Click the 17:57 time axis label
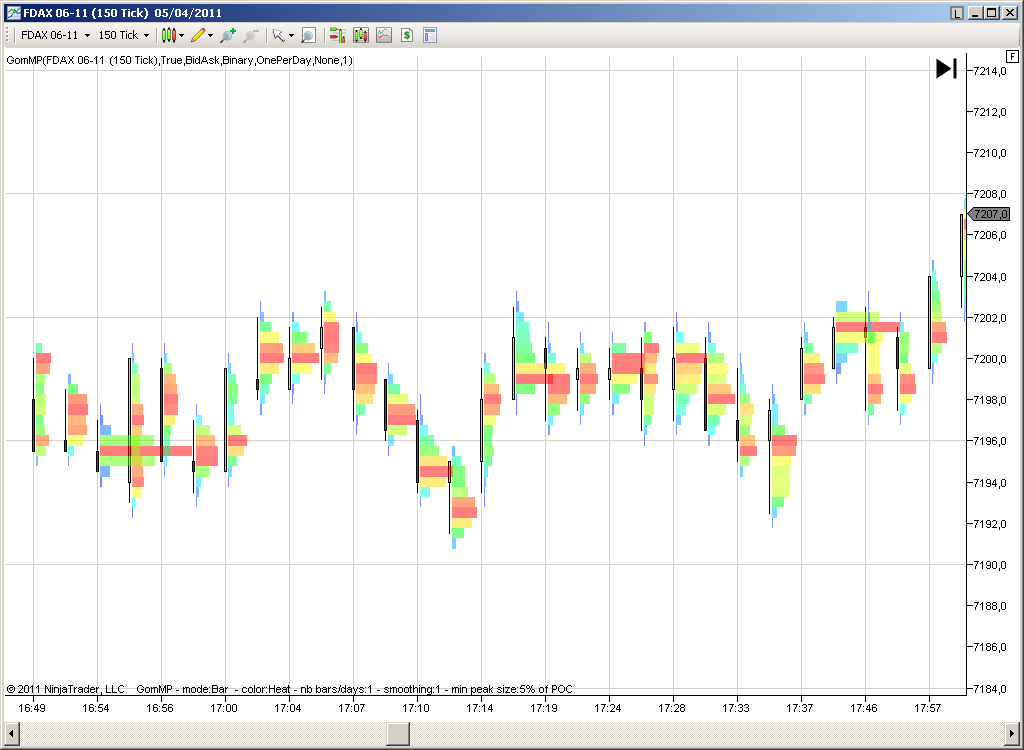The height and width of the screenshot is (750, 1024). pos(928,708)
